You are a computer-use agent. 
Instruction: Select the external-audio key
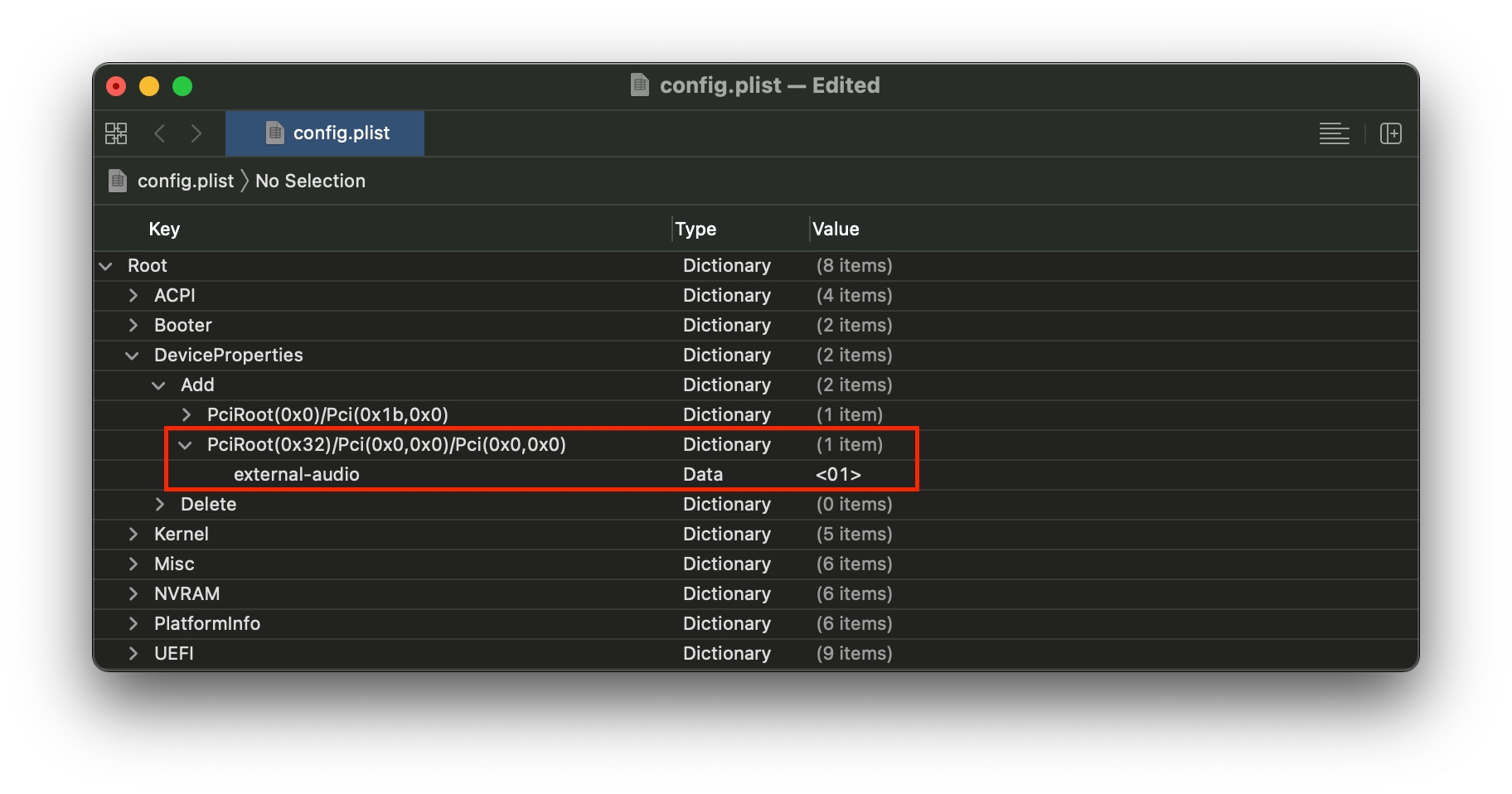point(297,474)
